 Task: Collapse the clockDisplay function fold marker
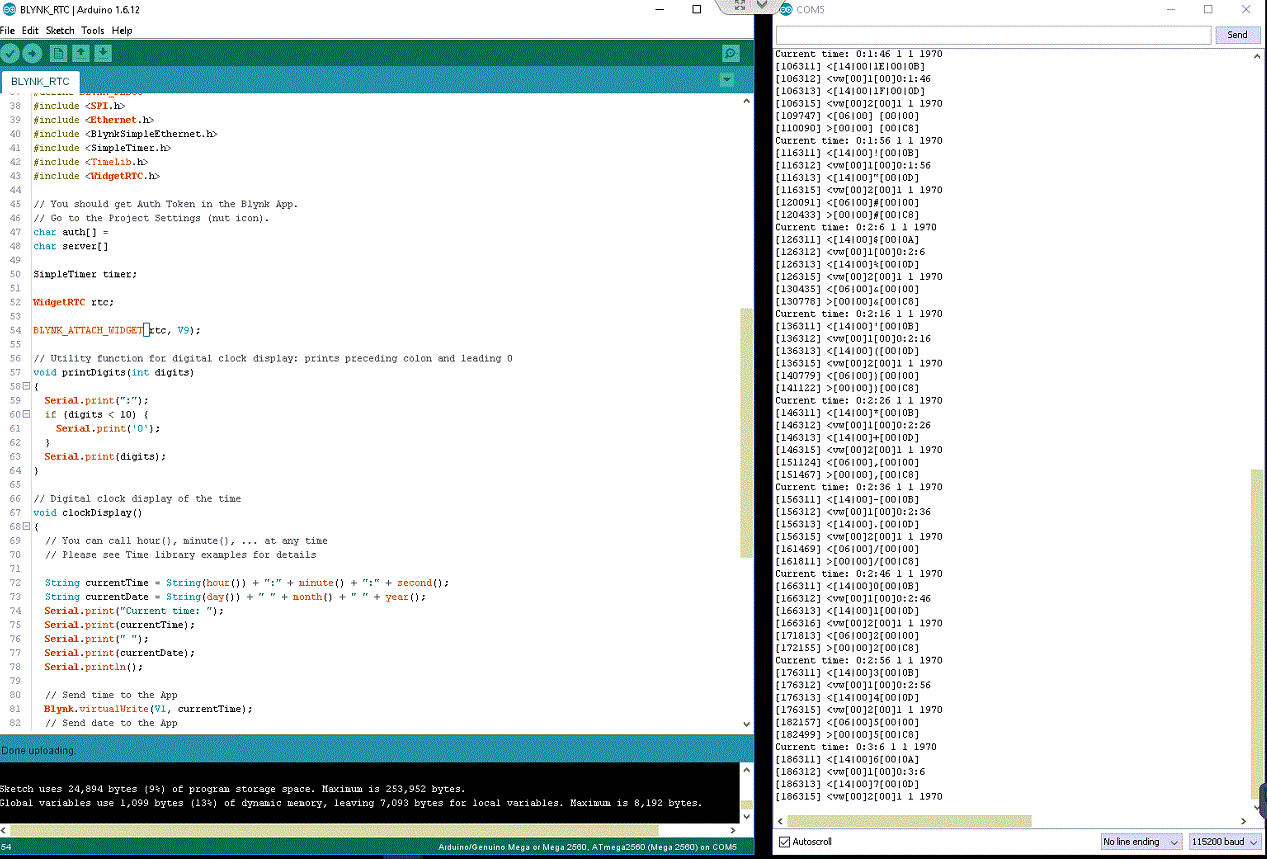point(26,526)
